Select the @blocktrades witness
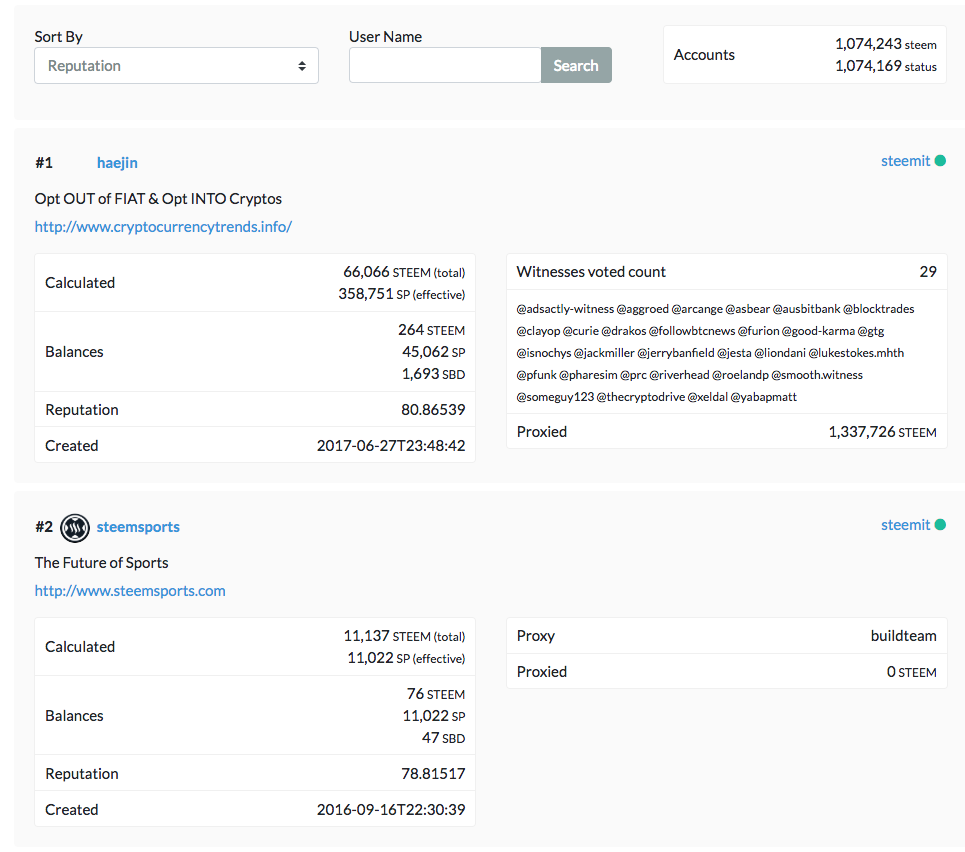 878,309
